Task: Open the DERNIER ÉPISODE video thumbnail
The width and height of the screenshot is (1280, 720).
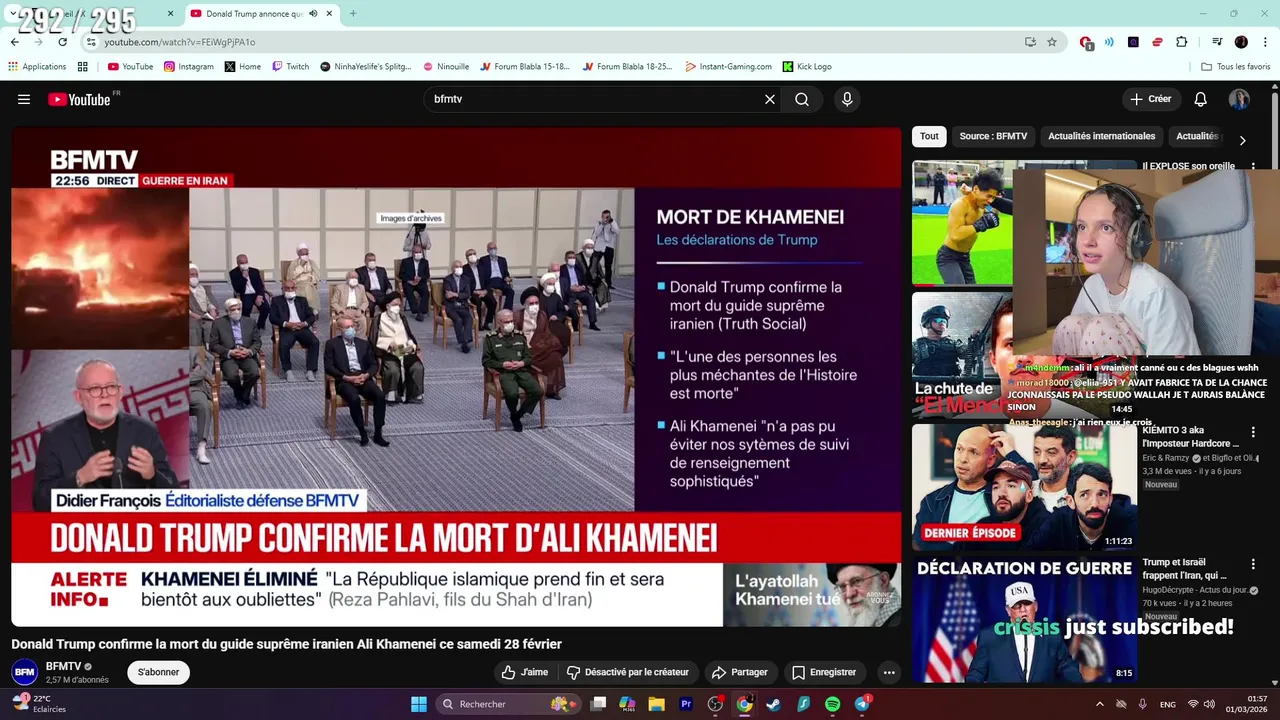Action: (x=1024, y=487)
